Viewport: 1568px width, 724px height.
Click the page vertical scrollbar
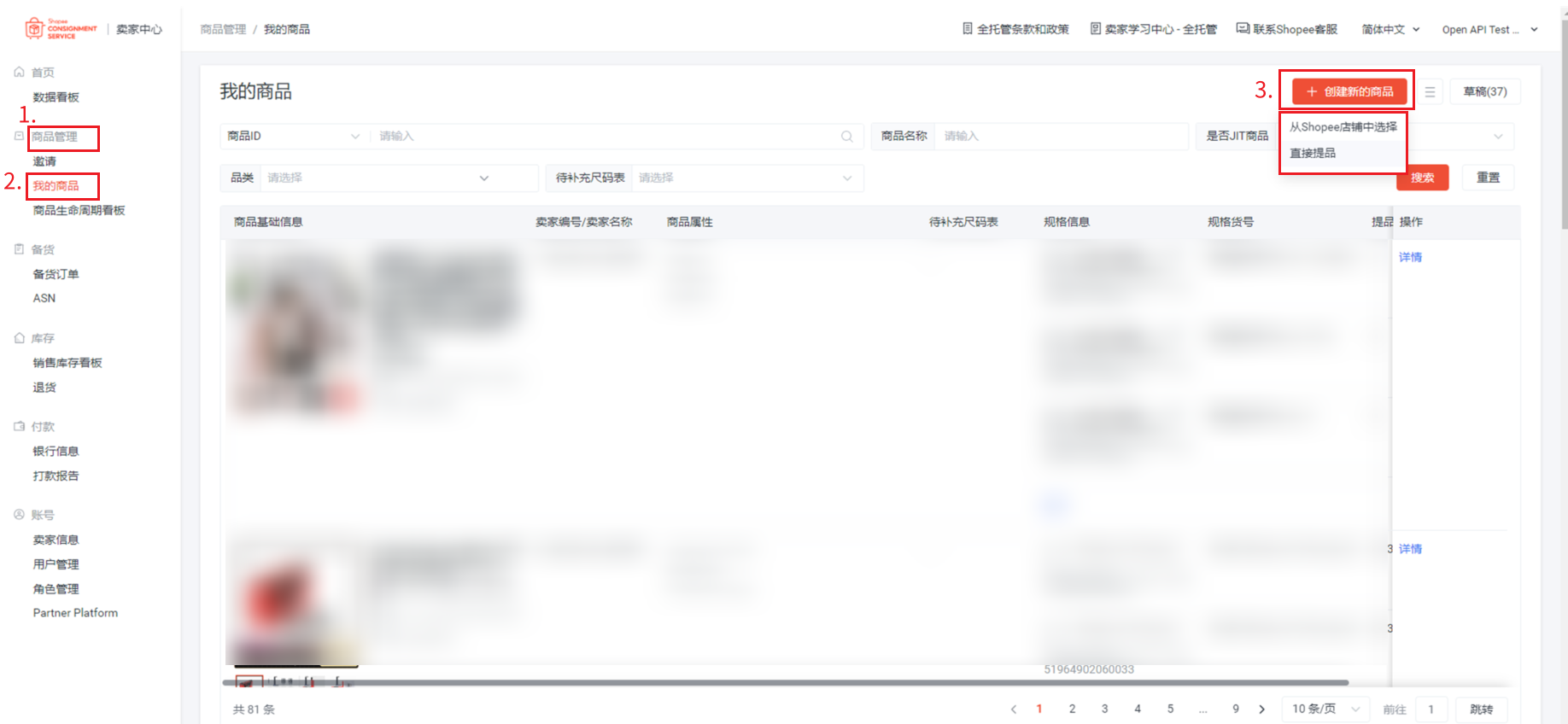click(1564, 124)
